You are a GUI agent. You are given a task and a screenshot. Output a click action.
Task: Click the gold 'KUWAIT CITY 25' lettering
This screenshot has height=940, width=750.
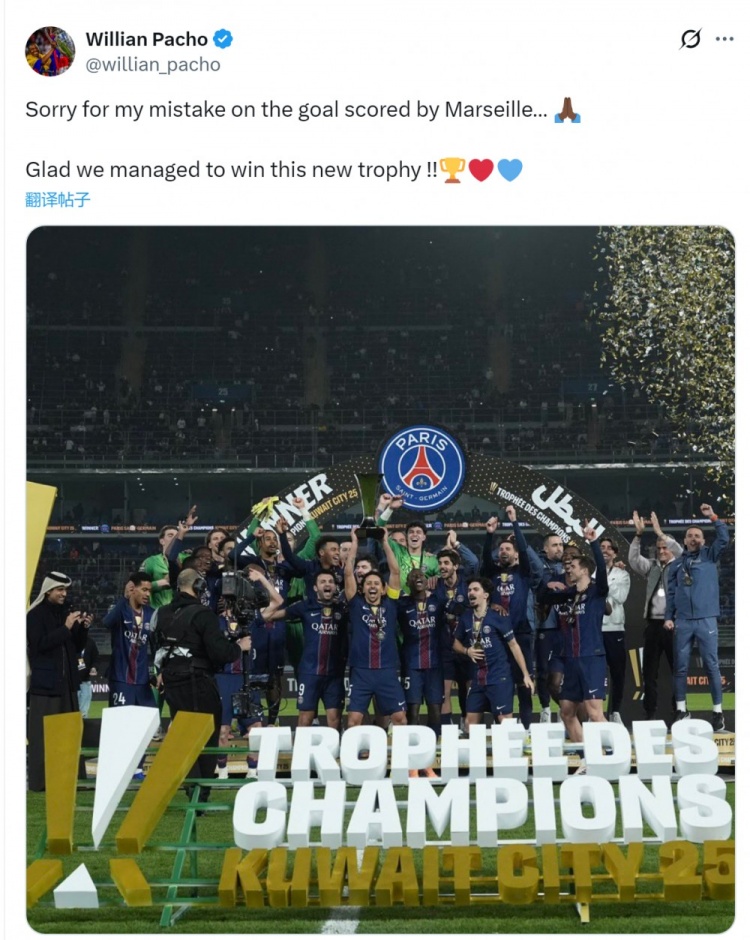[x=477, y=875]
